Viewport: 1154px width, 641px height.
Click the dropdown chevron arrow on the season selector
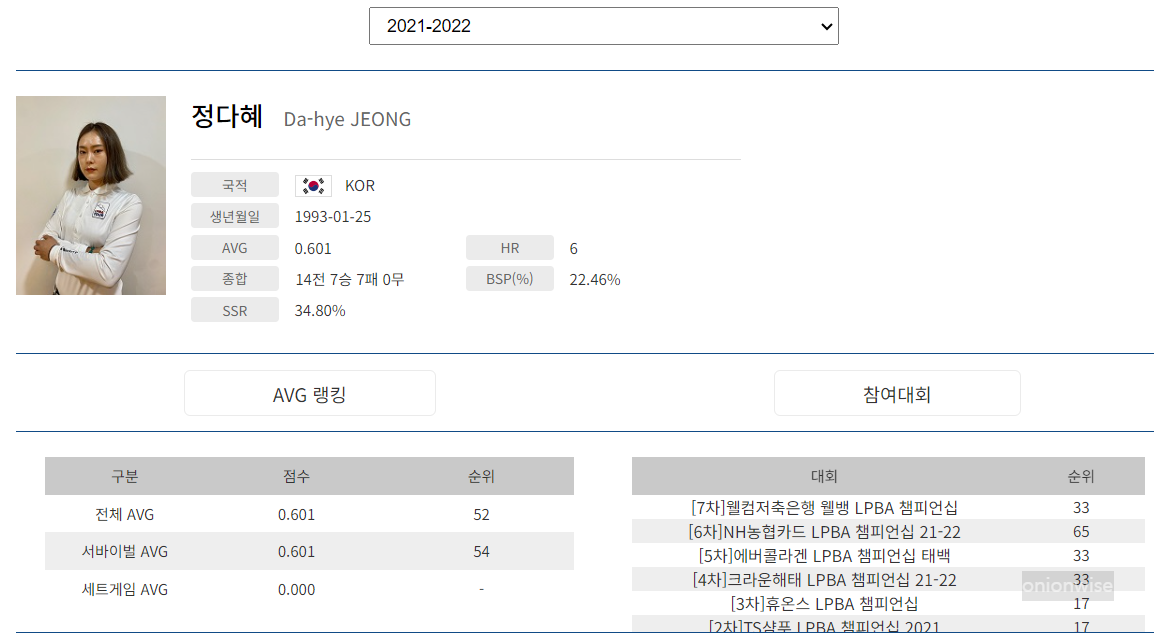click(x=824, y=25)
